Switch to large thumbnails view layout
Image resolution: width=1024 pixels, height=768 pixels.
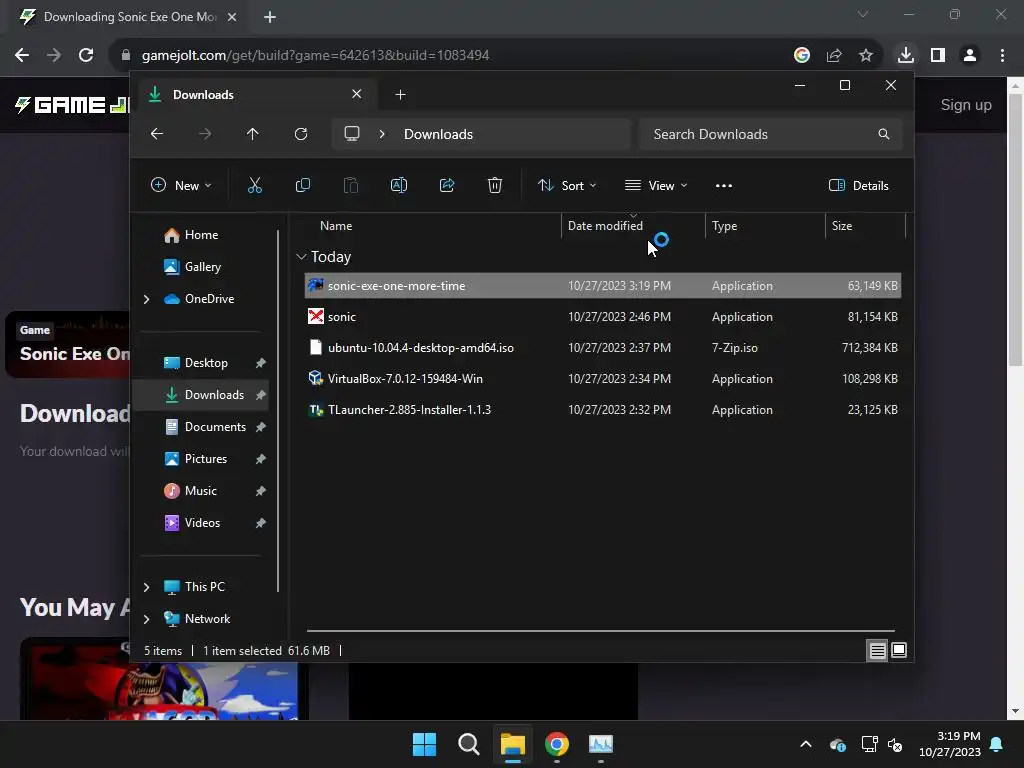[899, 650]
